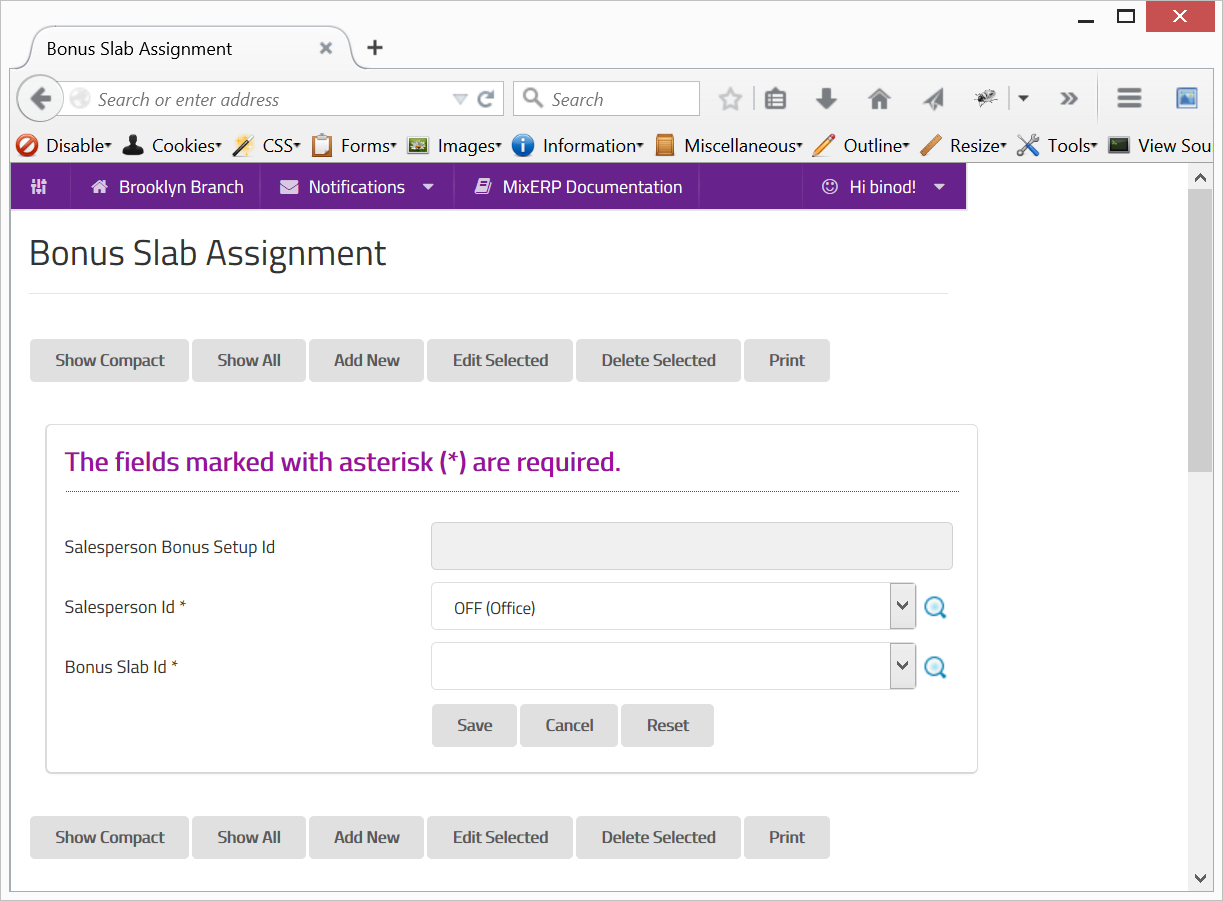Open the bookmarks list icon
Image resolution: width=1223 pixels, height=901 pixels.
pos(775,99)
